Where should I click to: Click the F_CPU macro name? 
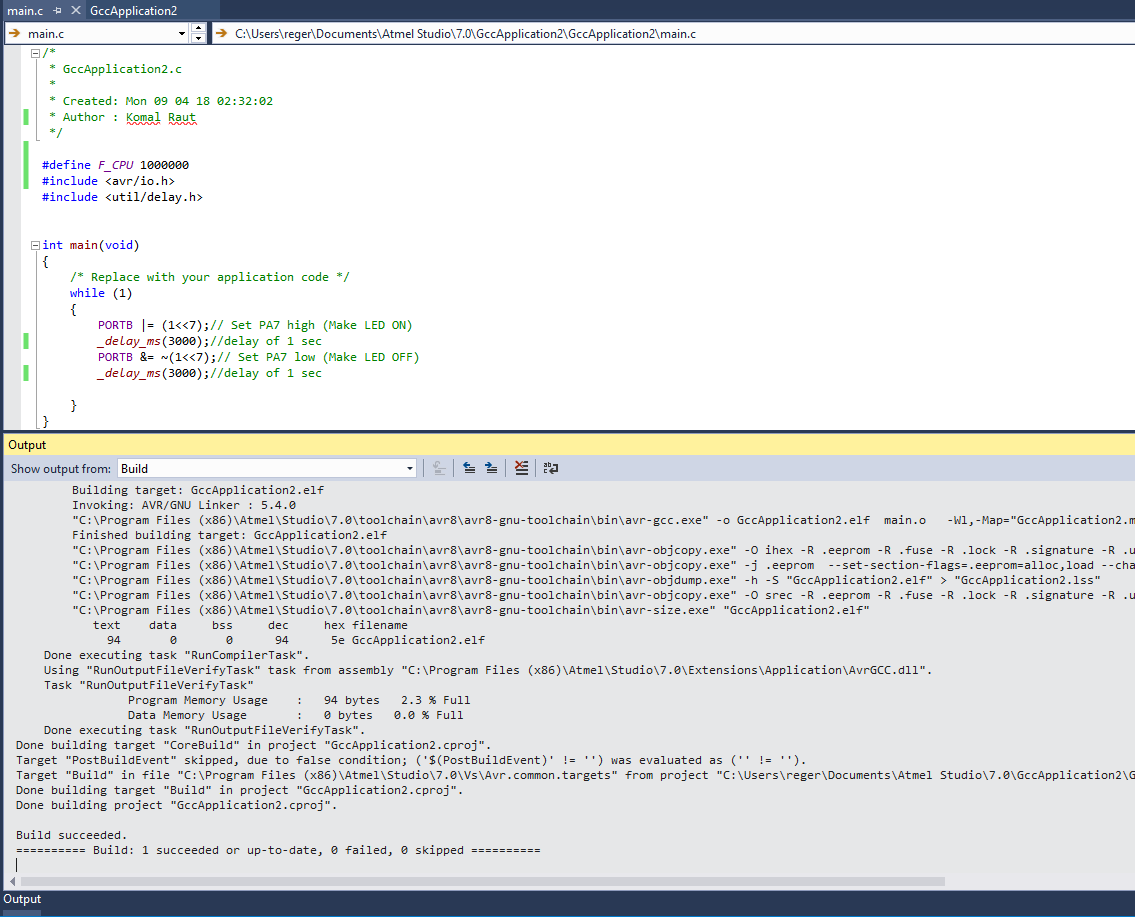116,165
